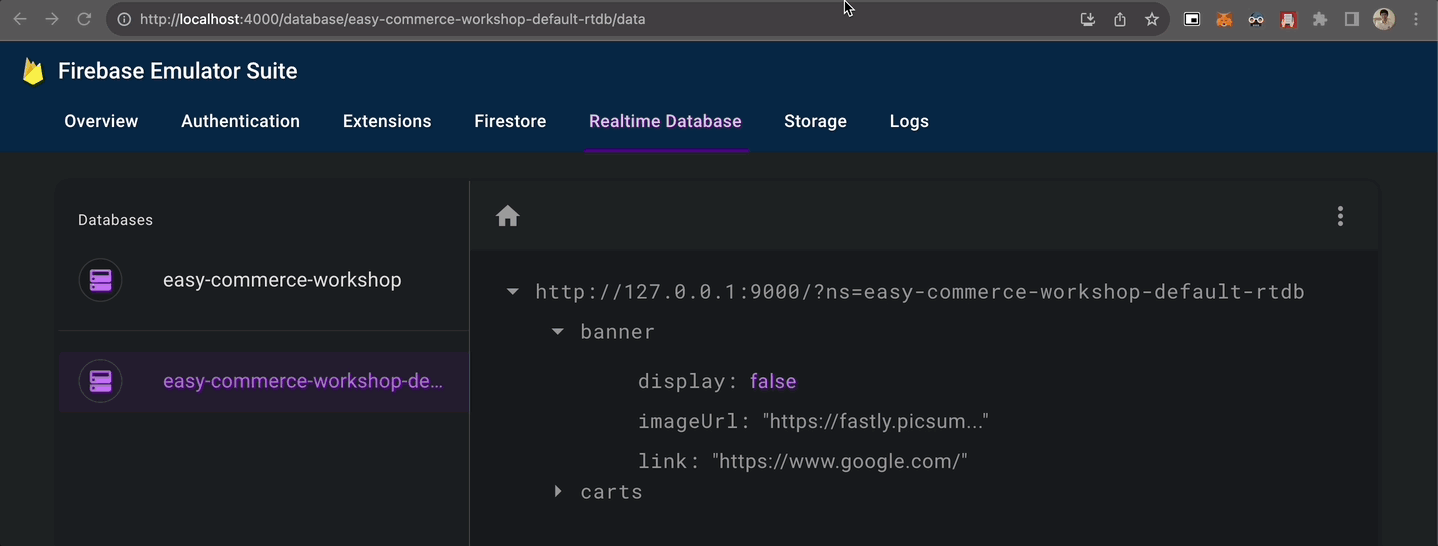Open the Chrome profile avatar
The height and width of the screenshot is (546, 1438).
click(1384, 19)
